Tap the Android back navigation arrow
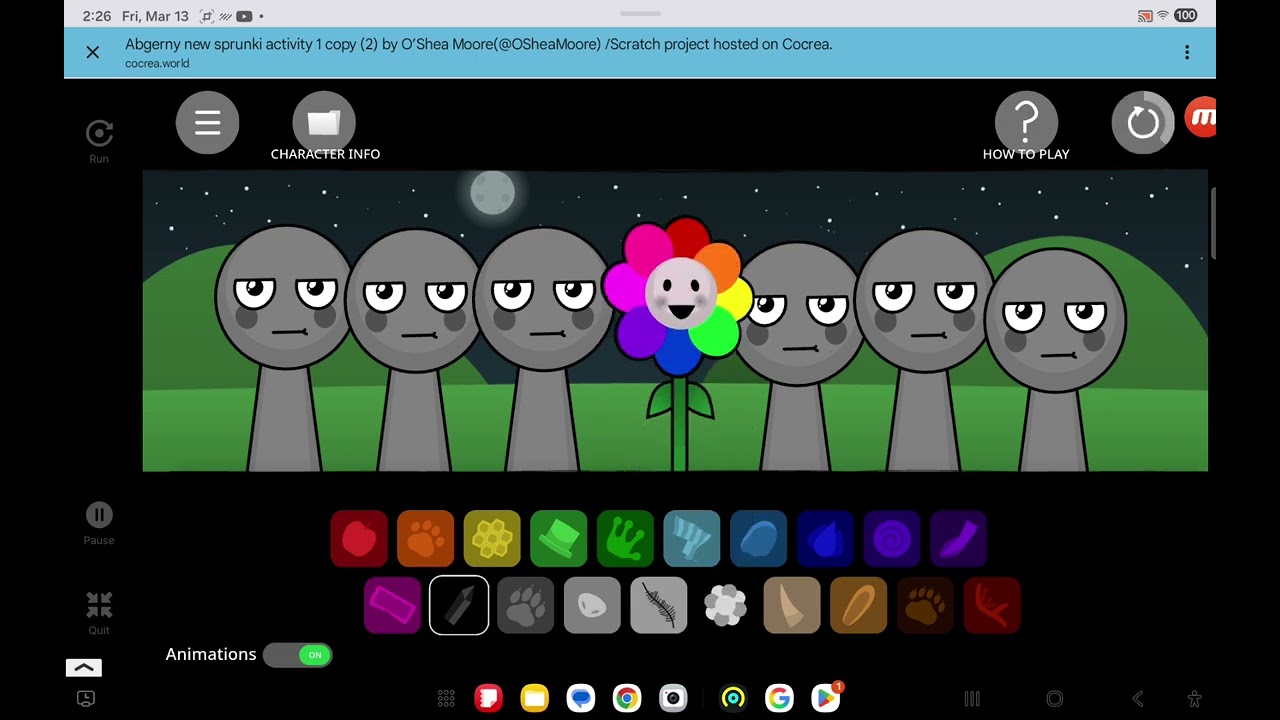The width and height of the screenshot is (1280, 720). tap(1137, 699)
